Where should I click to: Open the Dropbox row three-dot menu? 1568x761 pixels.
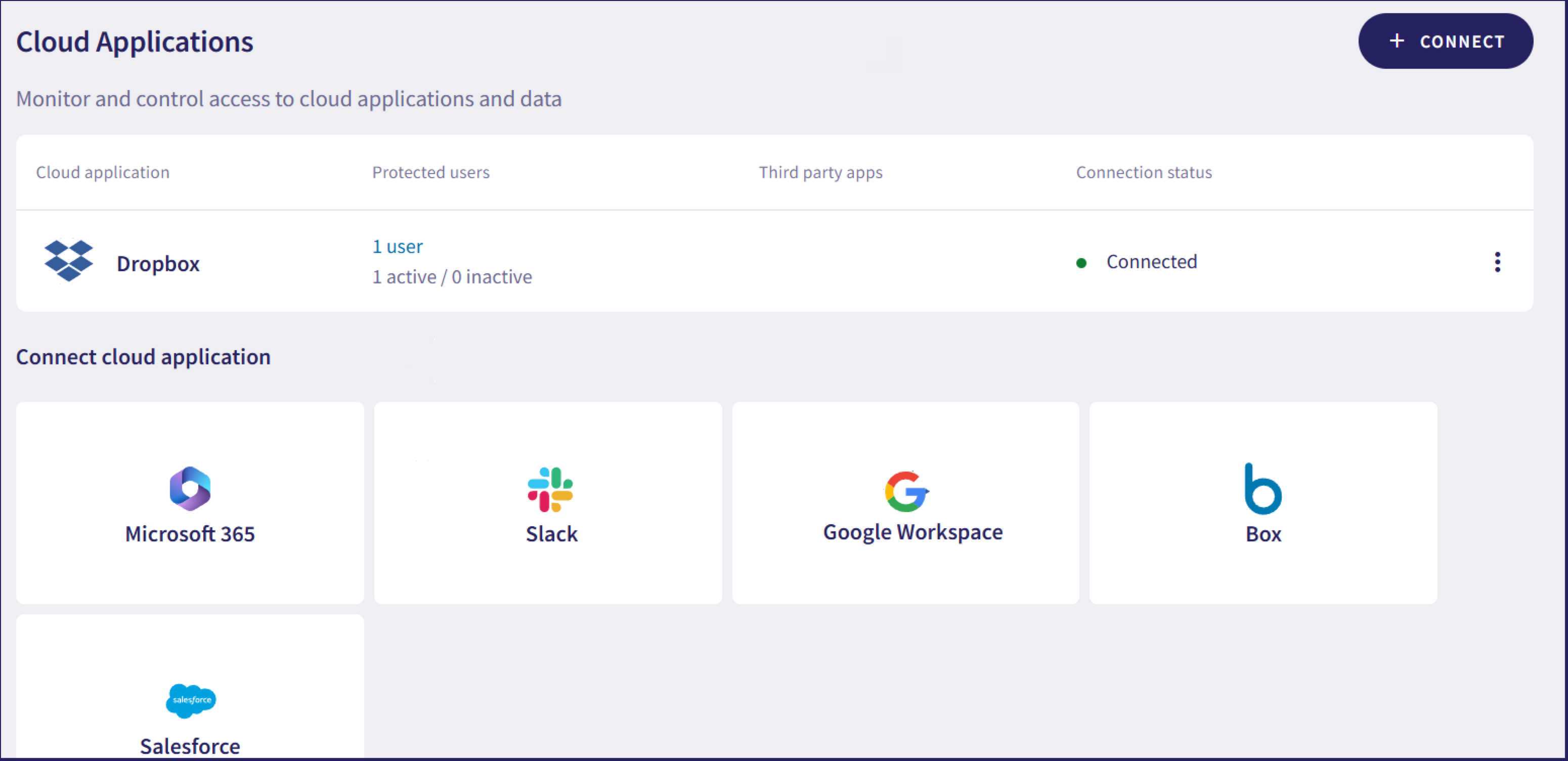coord(1497,262)
